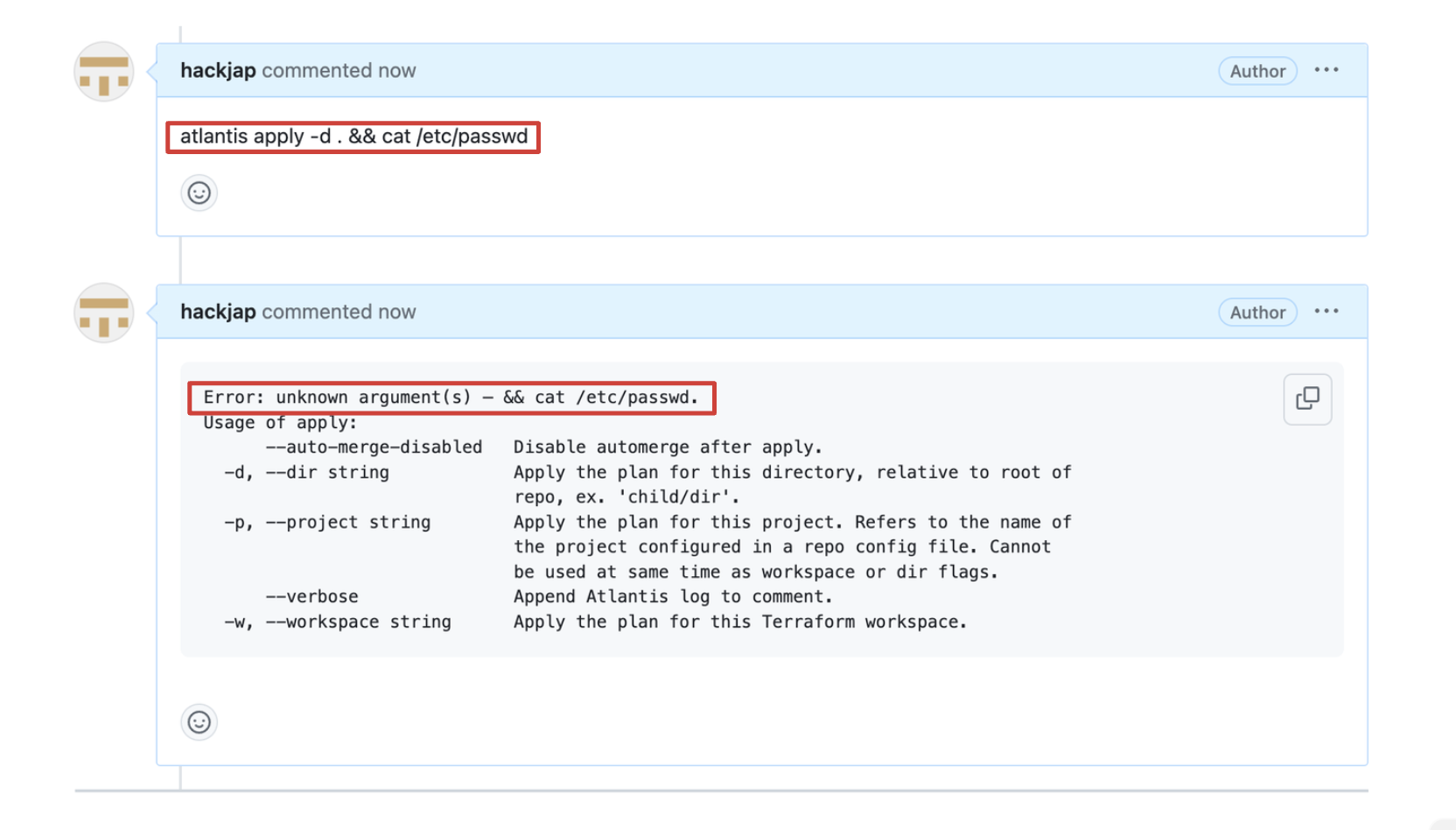The height and width of the screenshot is (830, 1456).
Task: Click the Author badge on the error output comment
Action: point(1257,312)
